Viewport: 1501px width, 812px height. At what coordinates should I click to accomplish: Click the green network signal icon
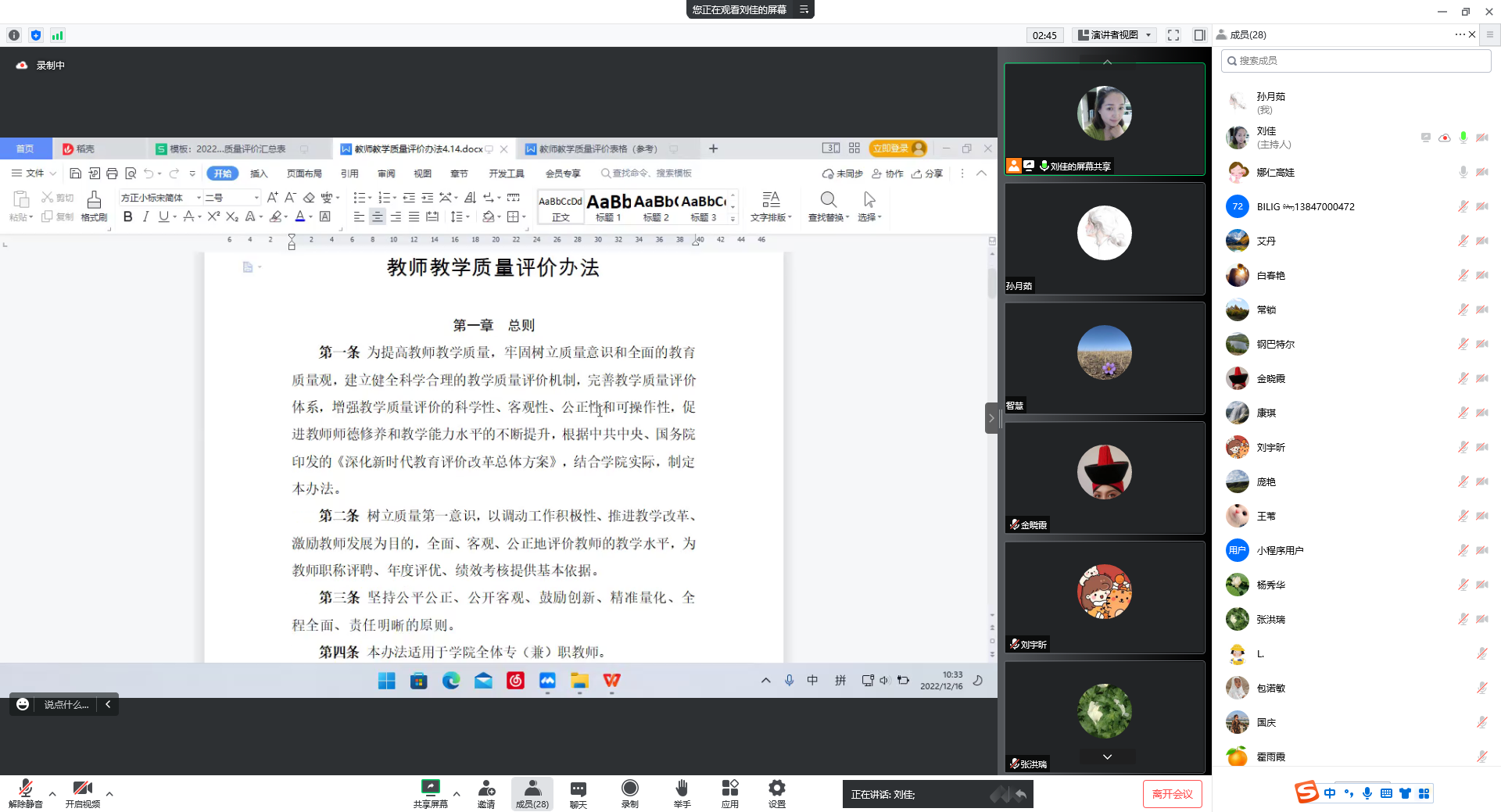pyautogui.click(x=57, y=35)
